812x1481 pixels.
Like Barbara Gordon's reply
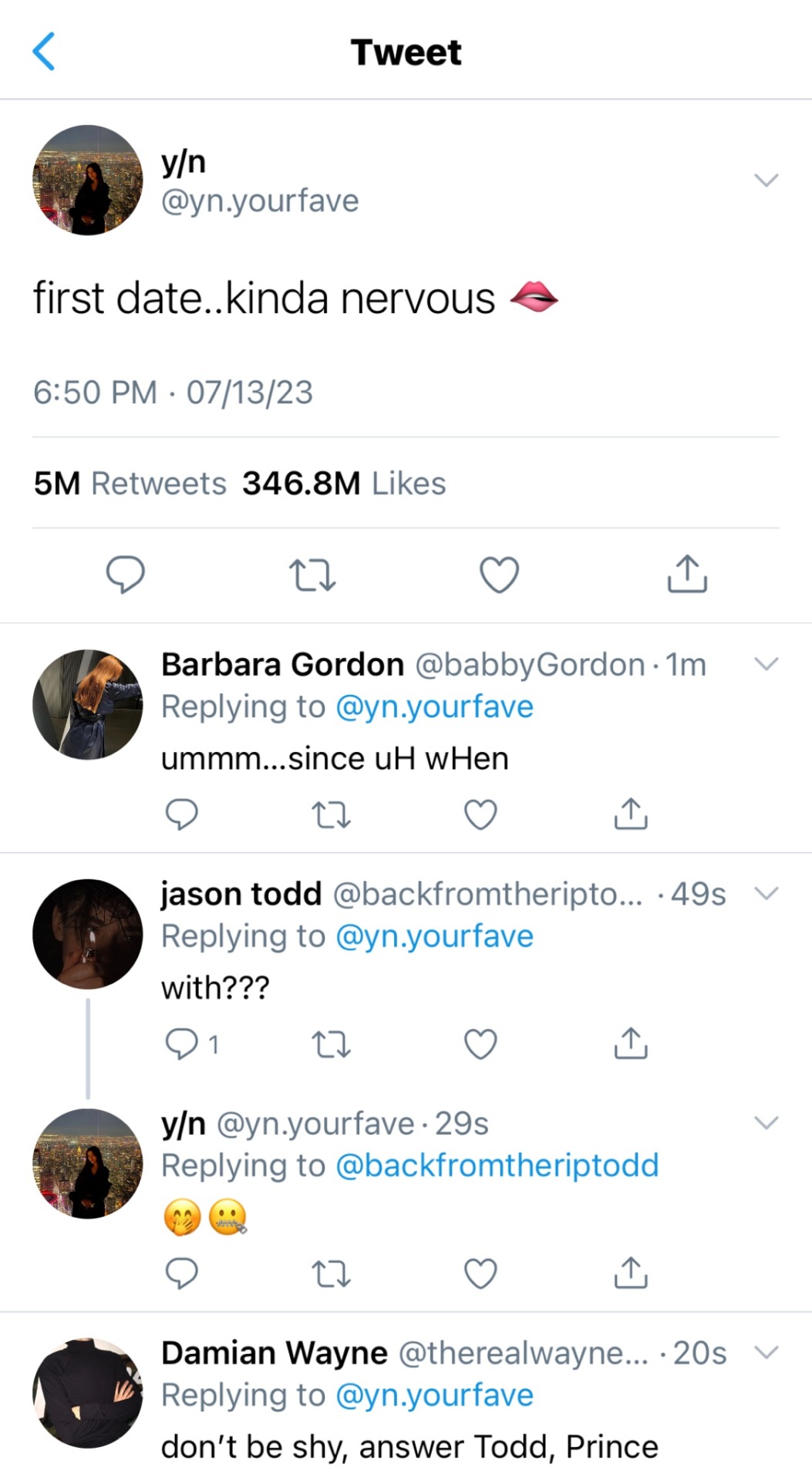[480, 815]
